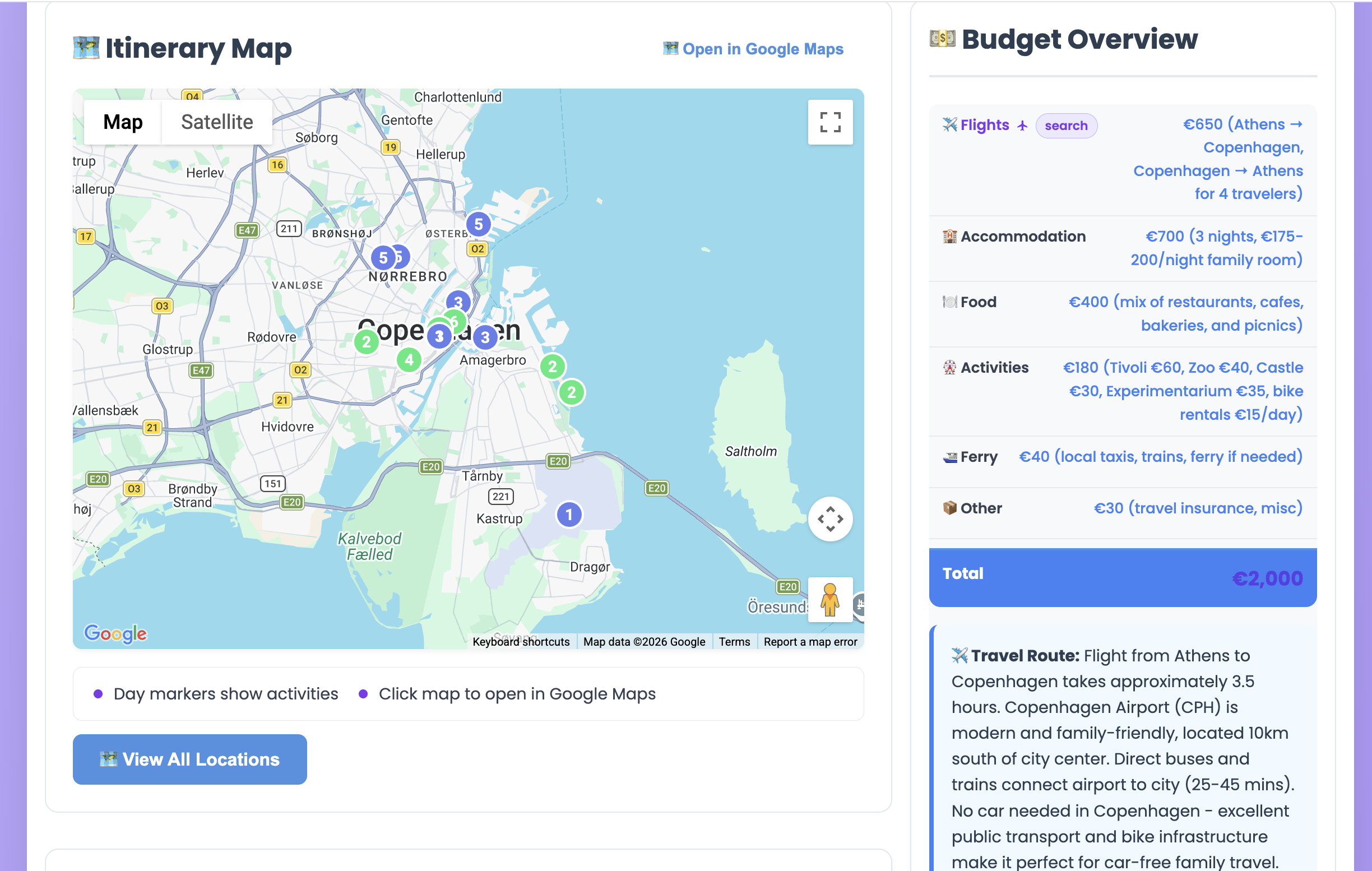Click the €650 flights cost text
The height and width of the screenshot is (871, 1372).
click(1218, 159)
